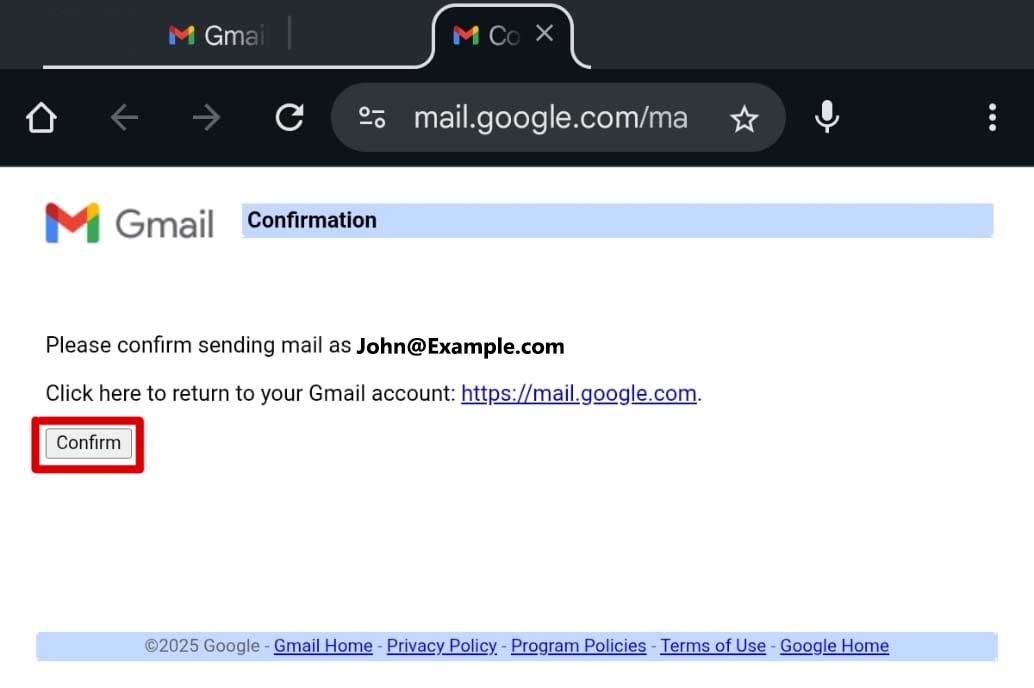
Task: Tap the browser home icon
Action: click(41, 118)
